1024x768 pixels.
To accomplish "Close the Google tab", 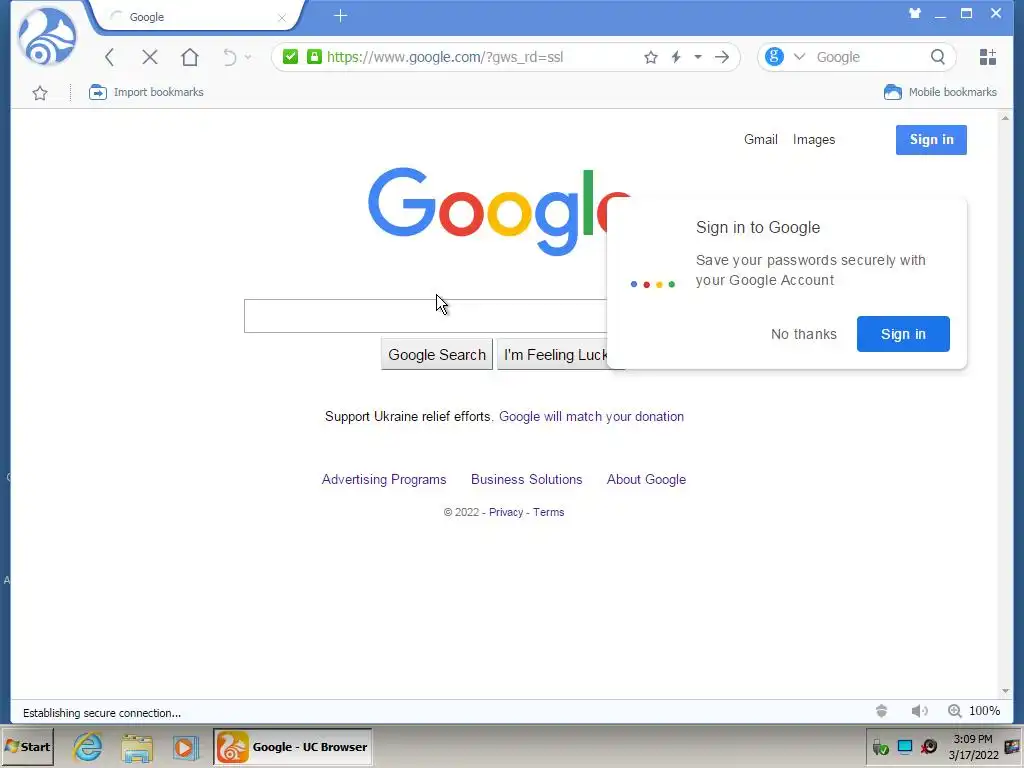I will click(282, 18).
